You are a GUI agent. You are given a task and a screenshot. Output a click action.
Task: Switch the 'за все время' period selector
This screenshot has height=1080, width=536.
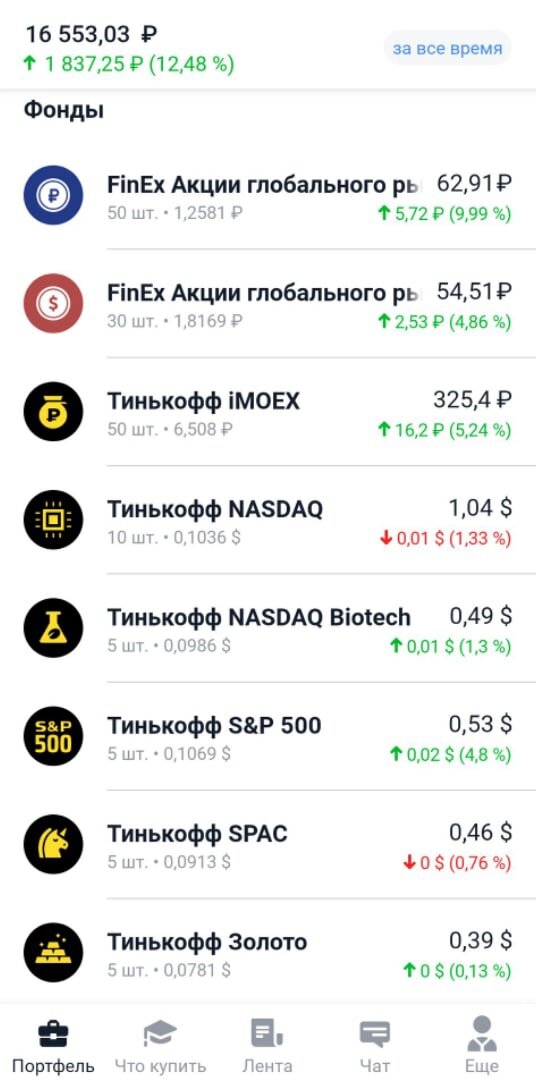pos(447,49)
